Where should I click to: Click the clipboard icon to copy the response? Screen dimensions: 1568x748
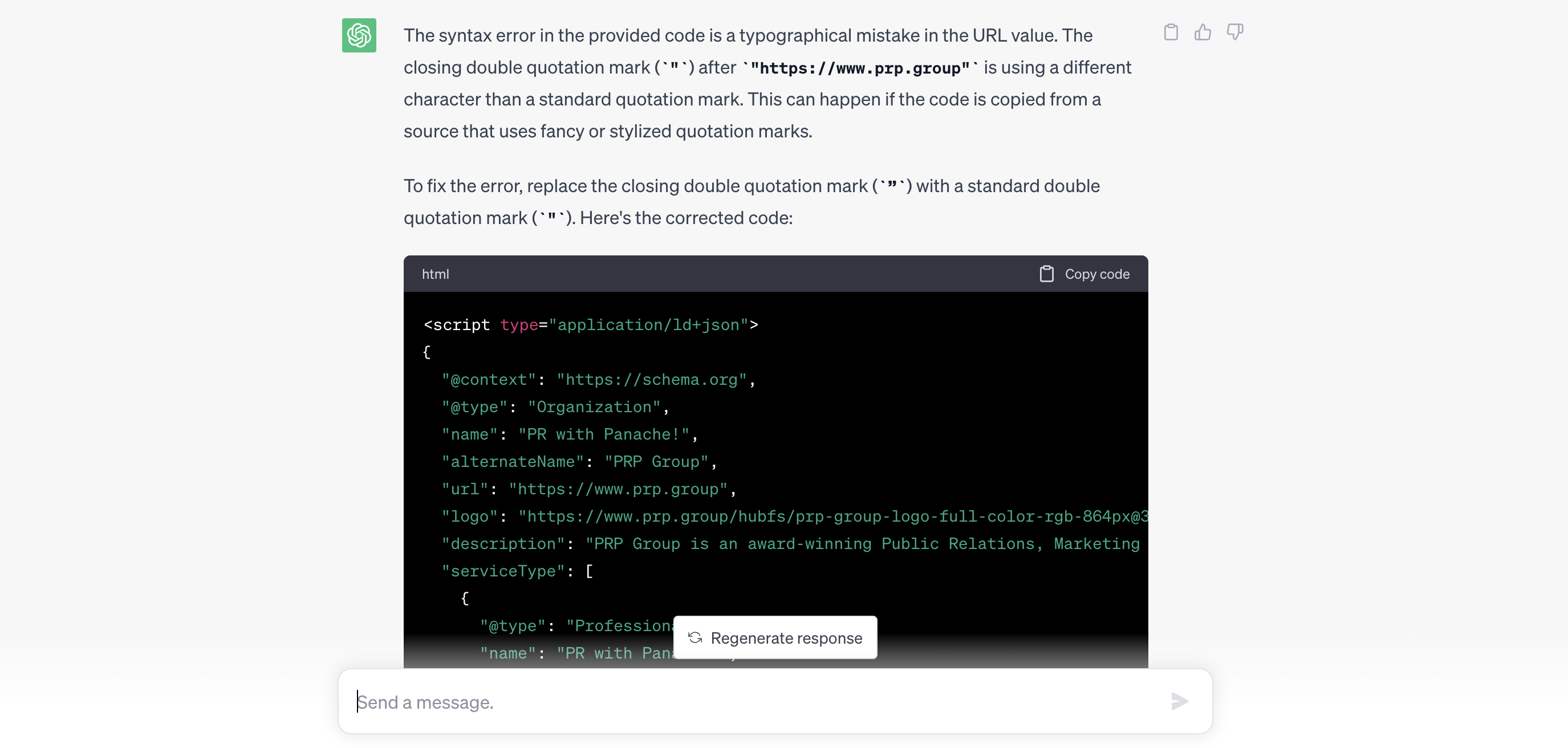(1171, 32)
